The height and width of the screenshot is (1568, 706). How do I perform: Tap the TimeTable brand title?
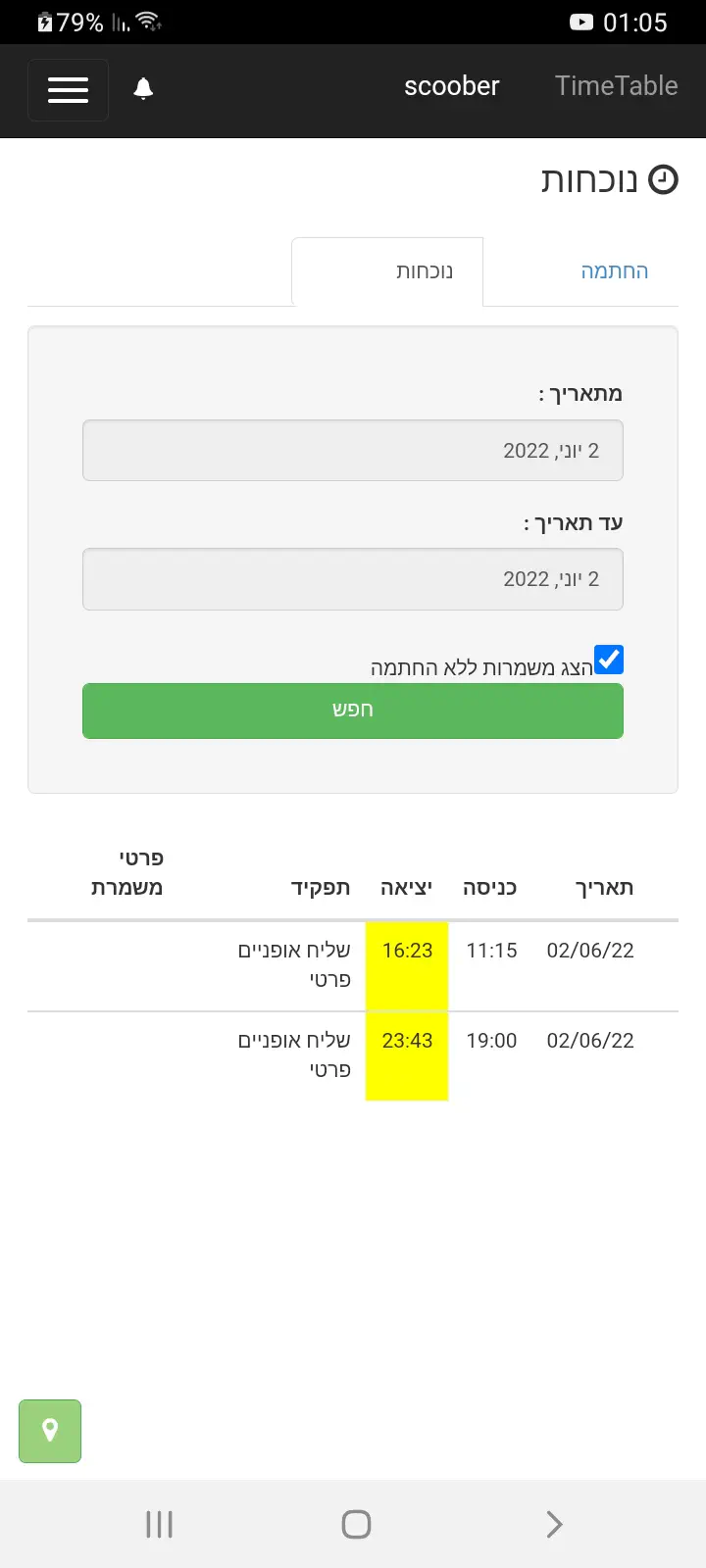[616, 86]
